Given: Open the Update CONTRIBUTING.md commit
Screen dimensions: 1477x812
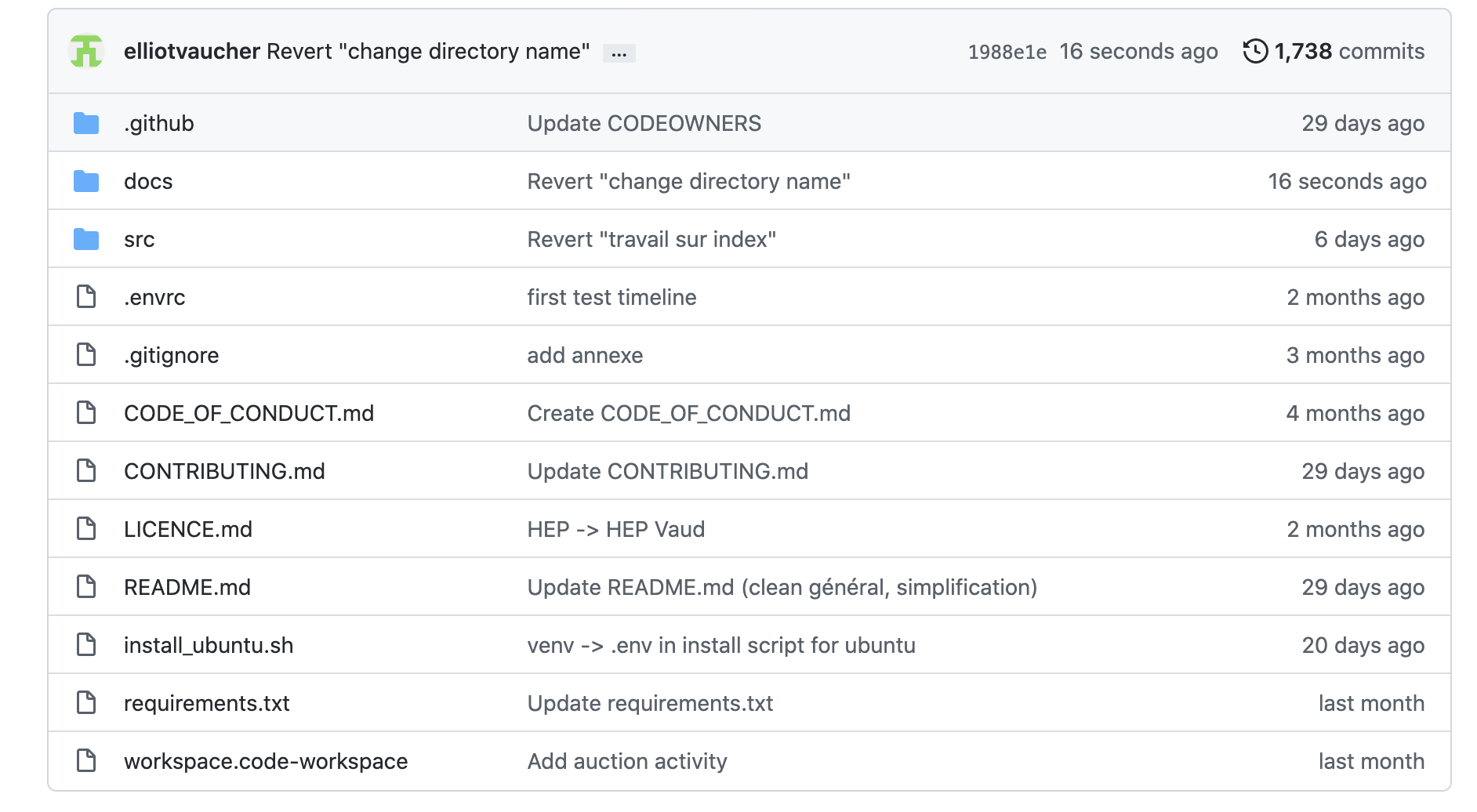Looking at the screenshot, I should tap(667, 472).
